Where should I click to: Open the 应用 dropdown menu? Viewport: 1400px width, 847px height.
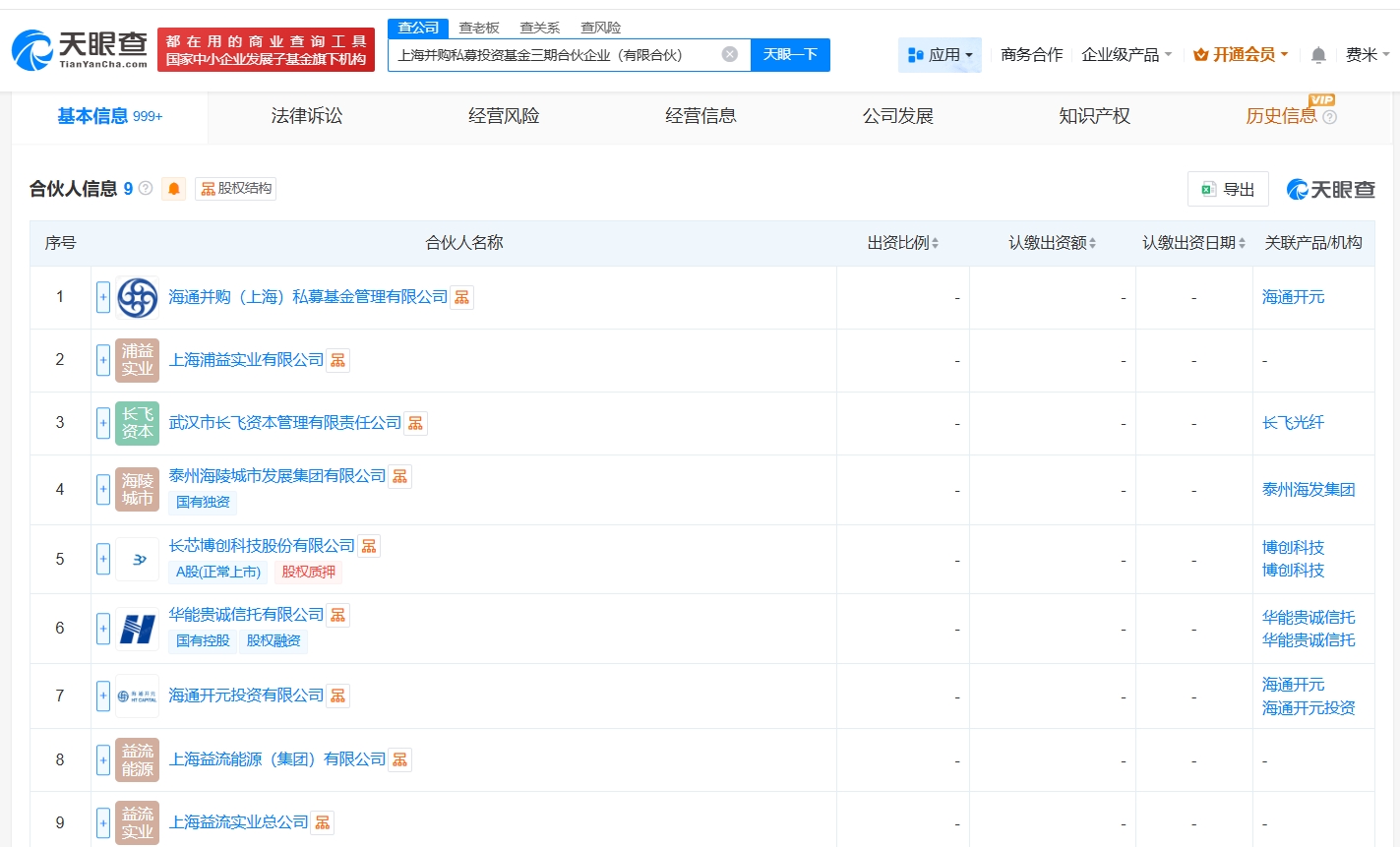point(940,55)
